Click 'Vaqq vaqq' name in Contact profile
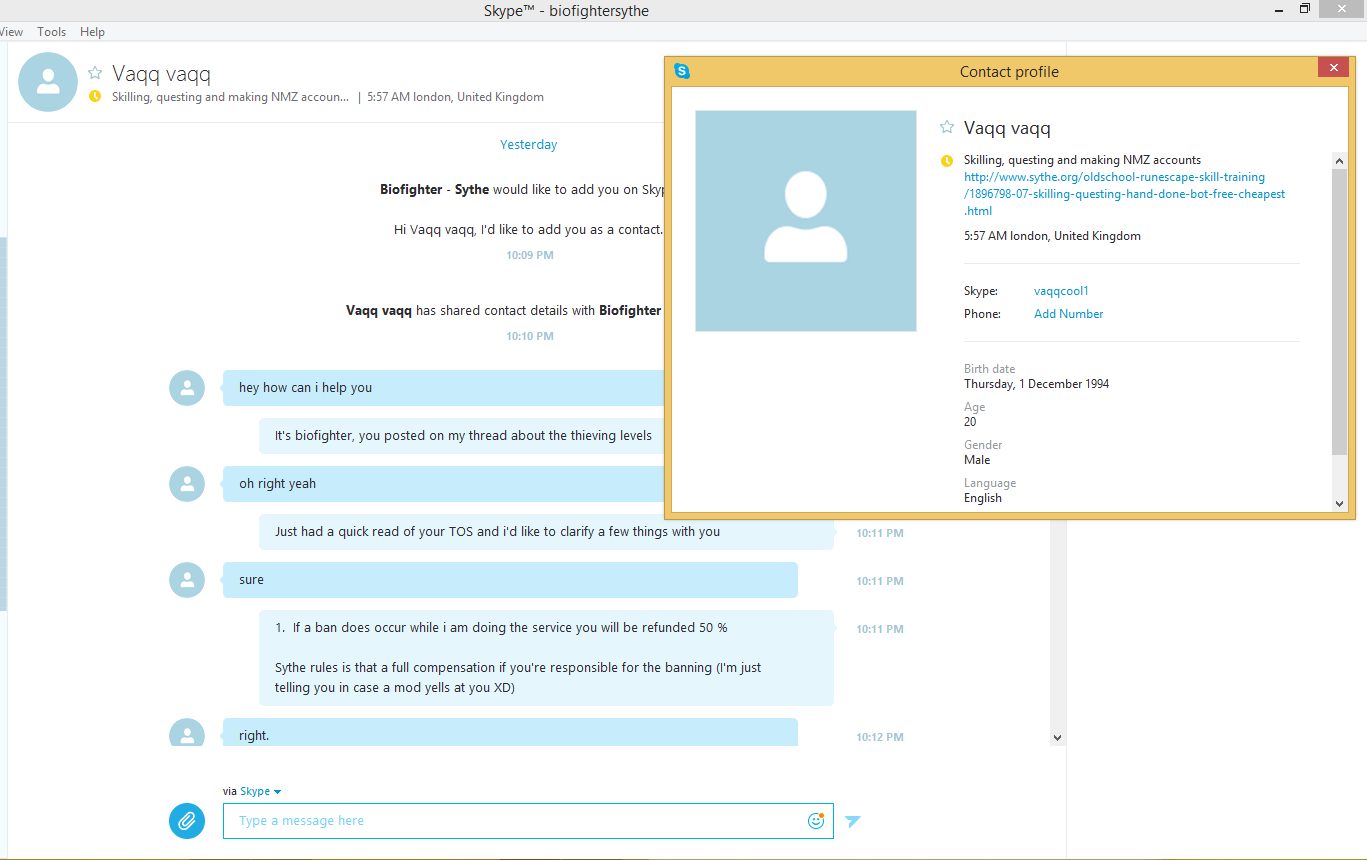 pos(1007,128)
